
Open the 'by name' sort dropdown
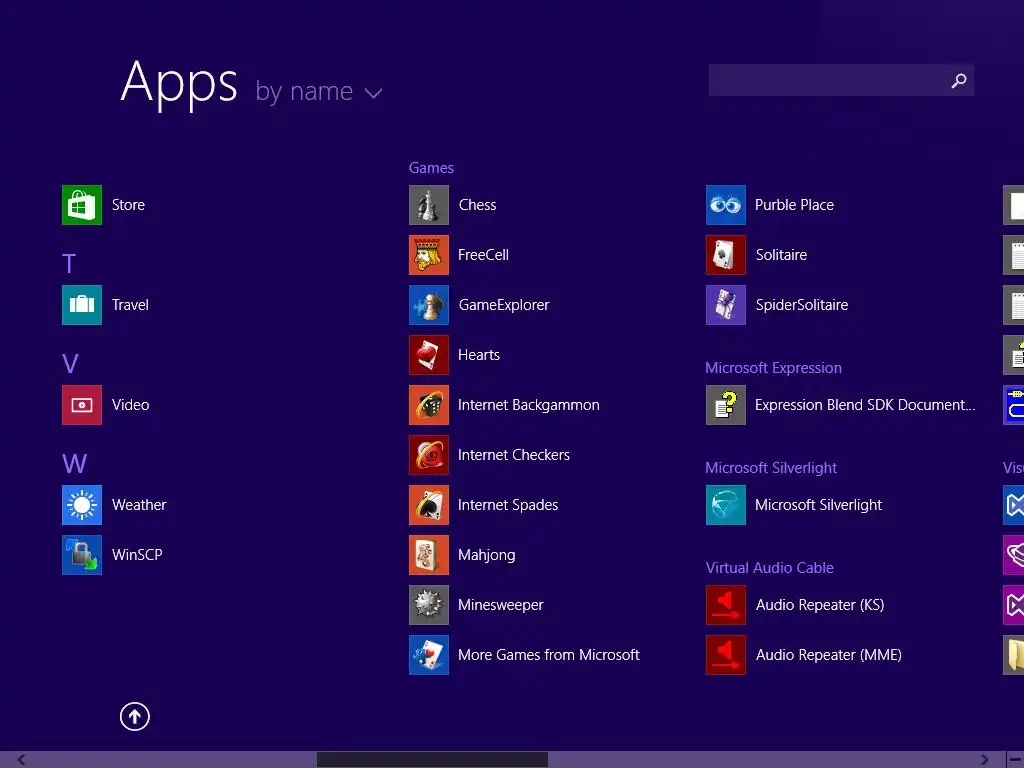tap(319, 92)
